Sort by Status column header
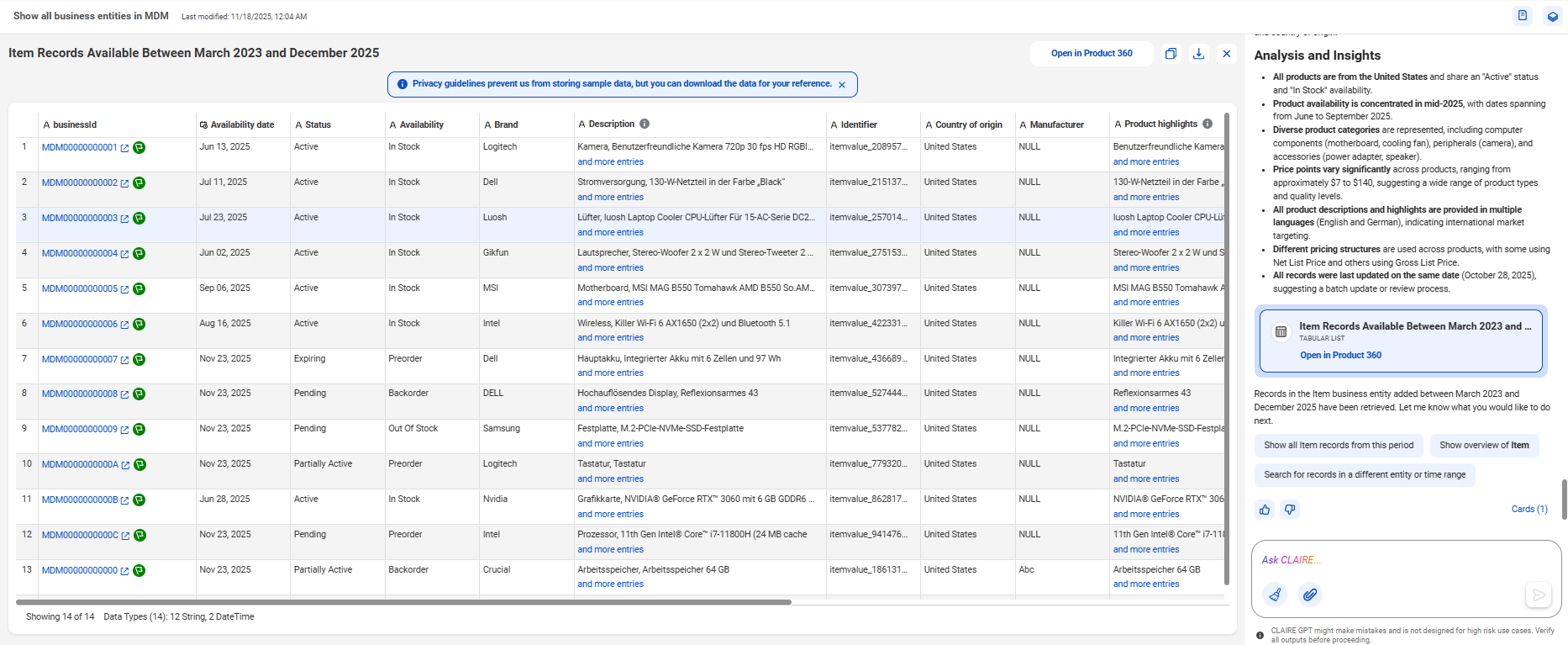Image resolution: width=1568 pixels, height=645 pixels. click(318, 124)
